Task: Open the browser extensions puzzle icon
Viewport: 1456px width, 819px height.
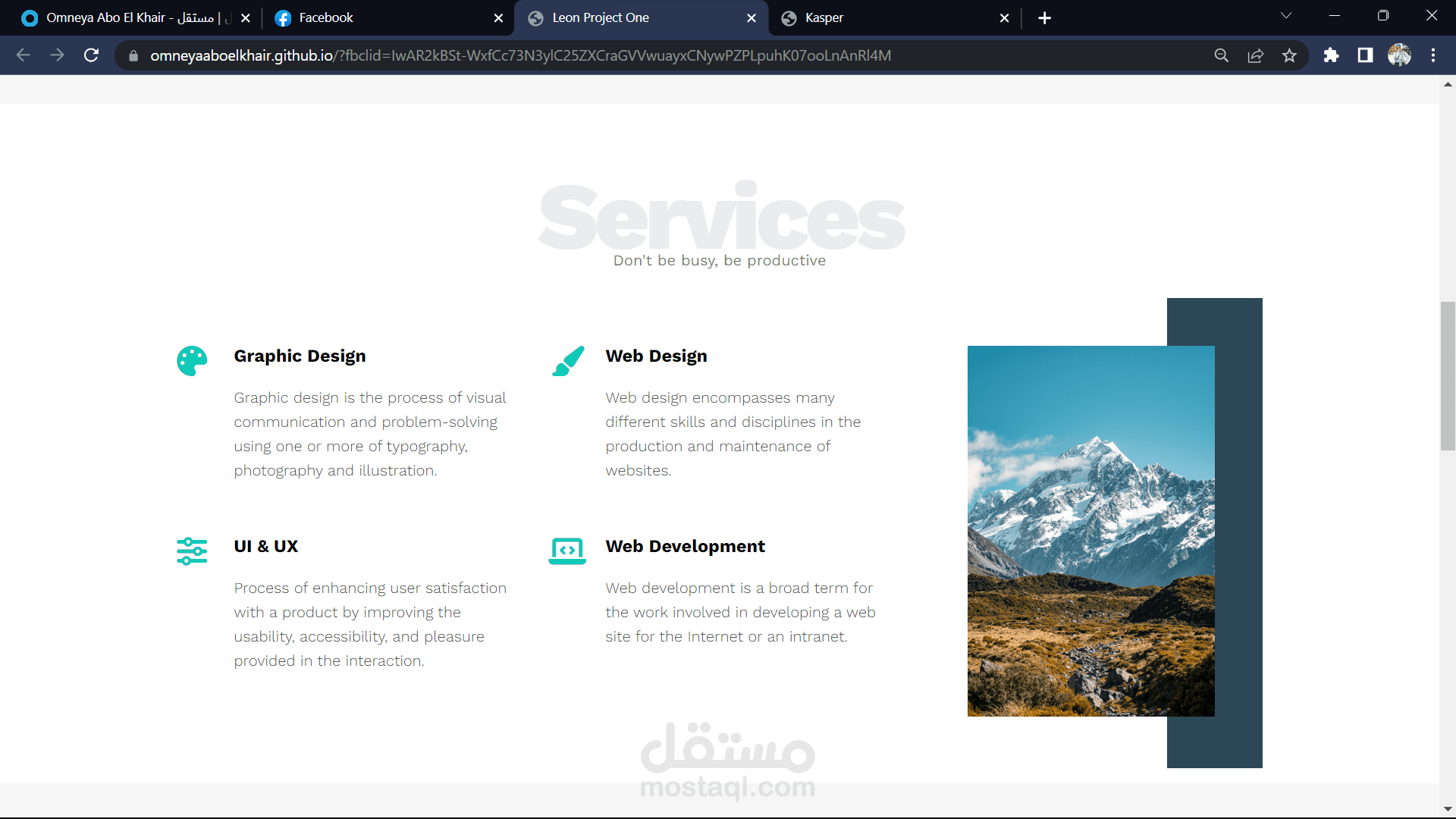Action: (x=1331, y=55)
